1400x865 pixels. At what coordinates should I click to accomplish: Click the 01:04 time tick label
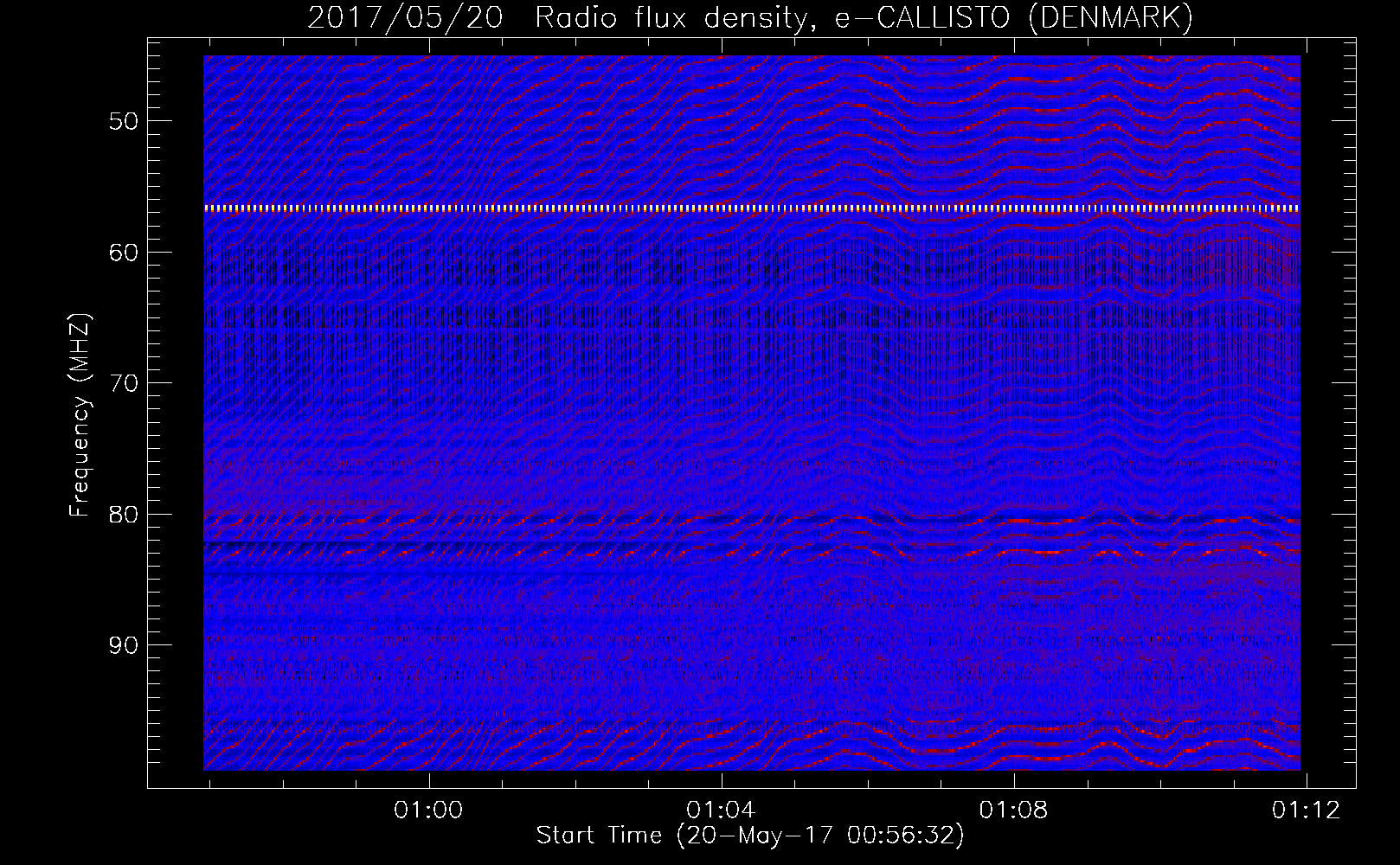(x=721, y=811)
